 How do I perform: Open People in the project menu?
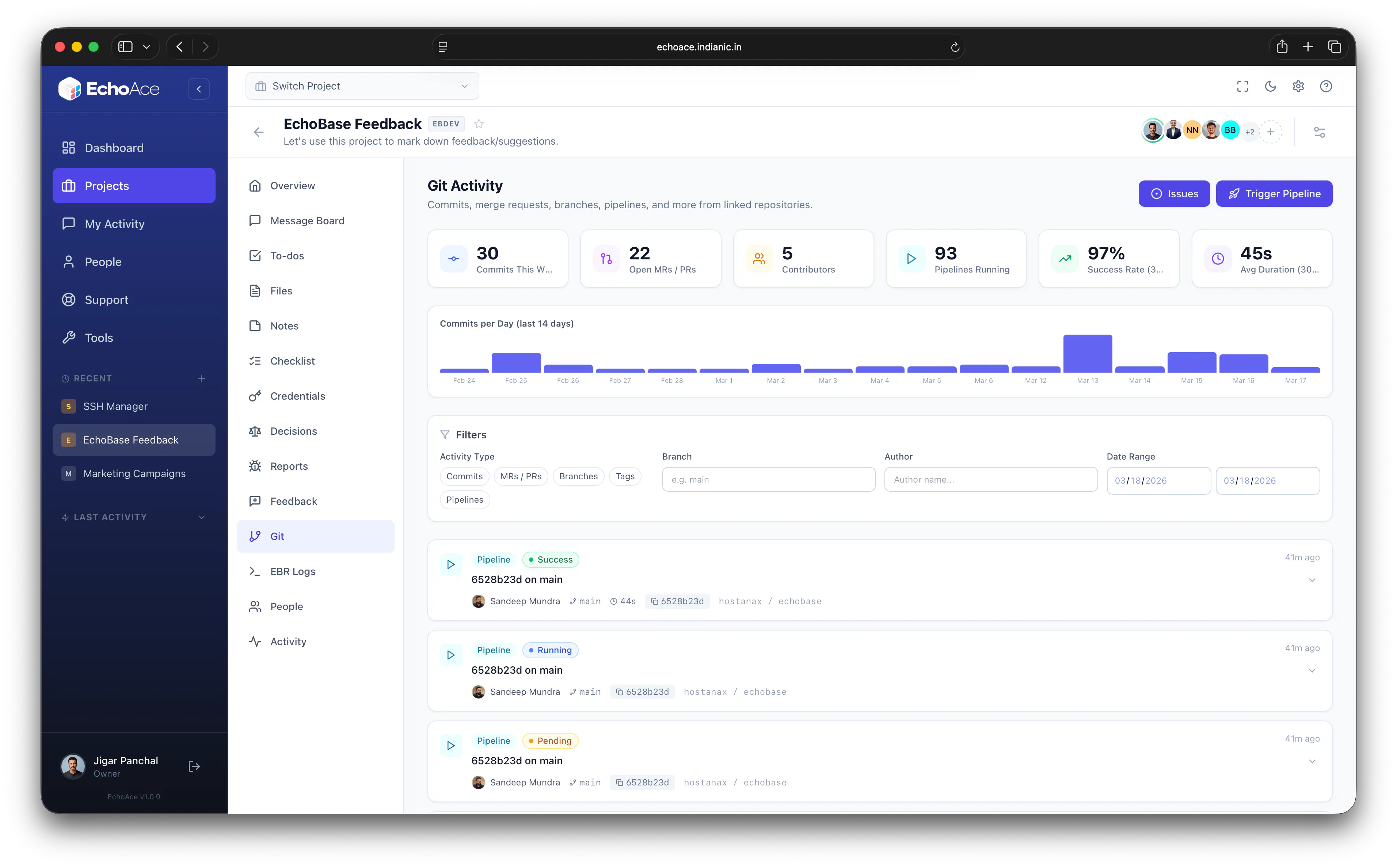315,606
